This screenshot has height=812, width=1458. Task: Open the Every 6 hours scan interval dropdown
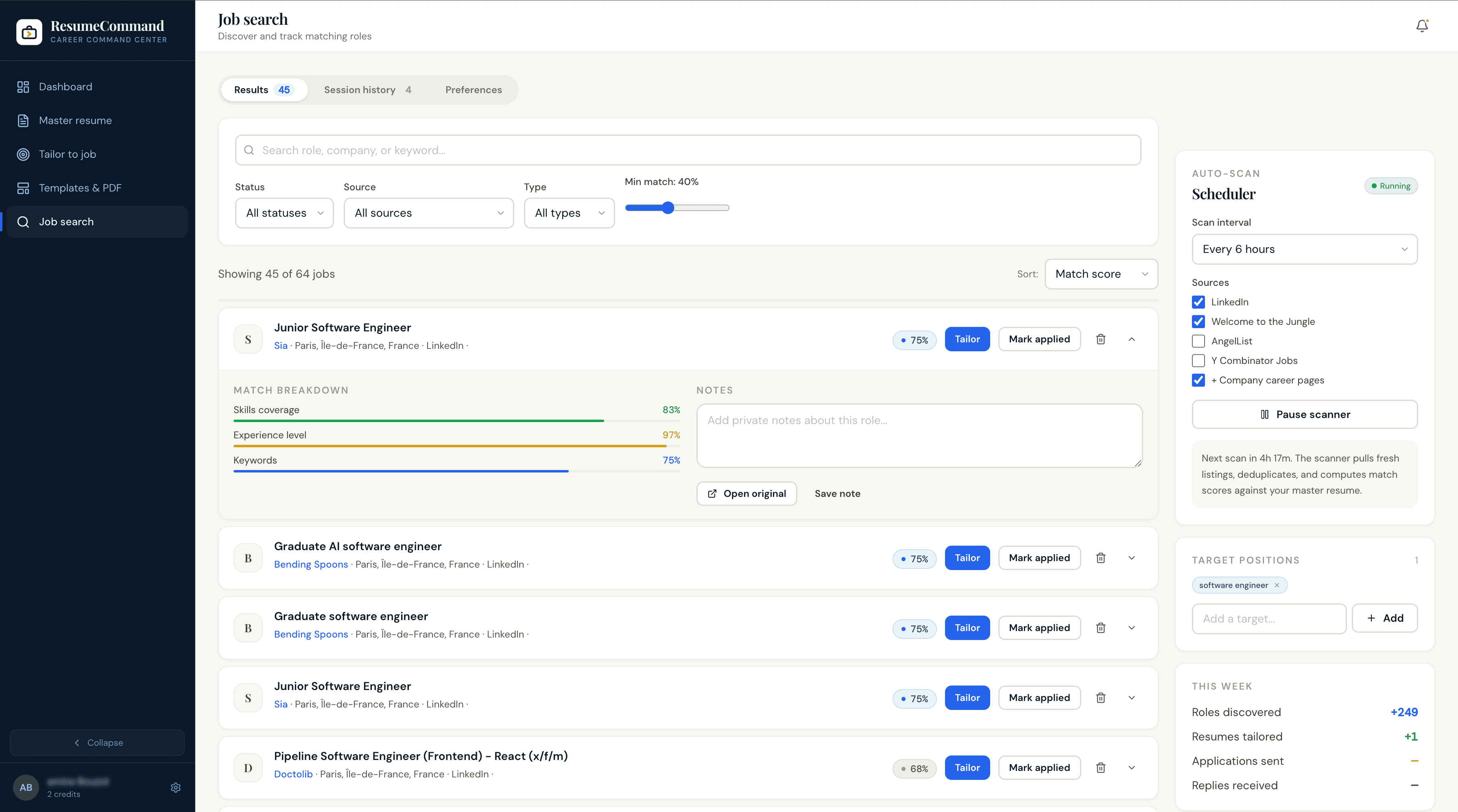tap(1304, 249)
